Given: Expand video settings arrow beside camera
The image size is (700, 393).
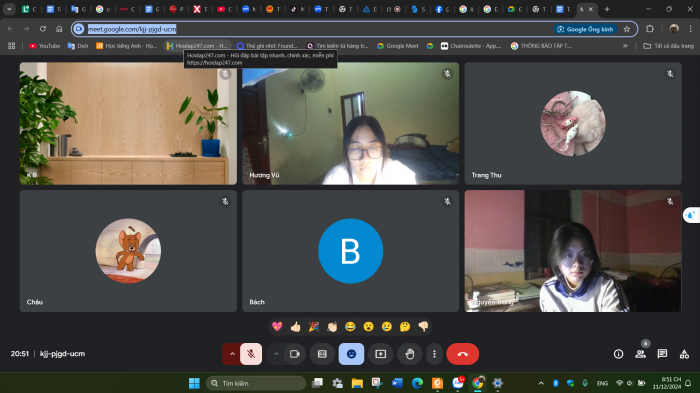Looking at the screenshot, I should click(x=276, y=354).
